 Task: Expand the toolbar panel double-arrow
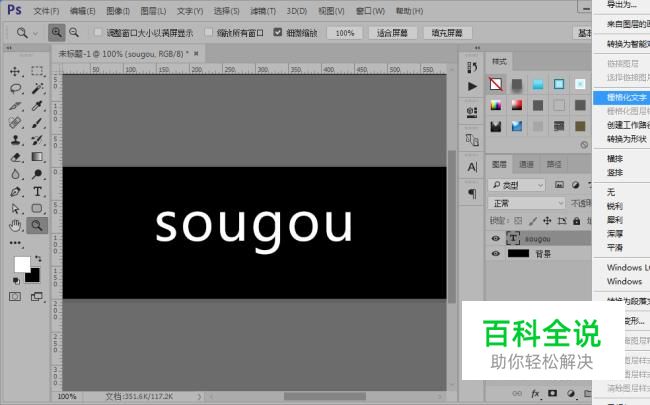(x=9, y=48)
